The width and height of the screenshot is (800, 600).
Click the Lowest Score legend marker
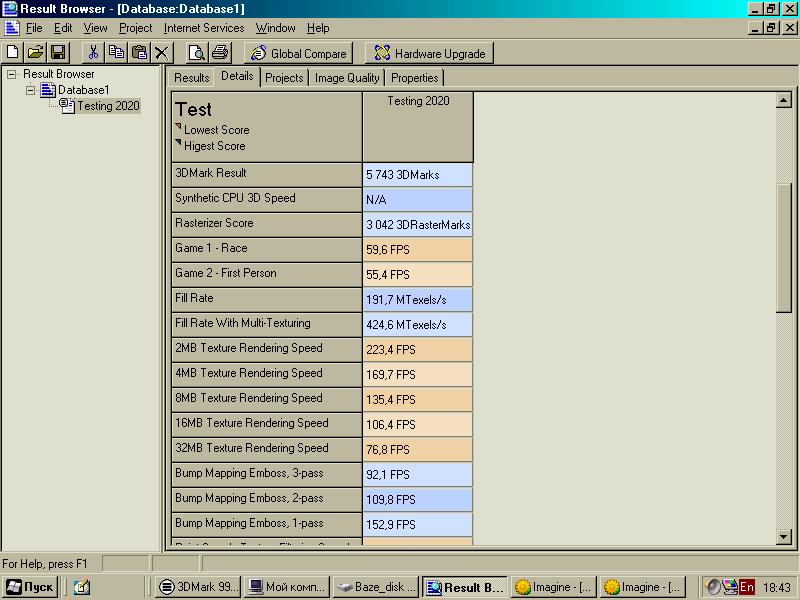click(x=178, y=126)
